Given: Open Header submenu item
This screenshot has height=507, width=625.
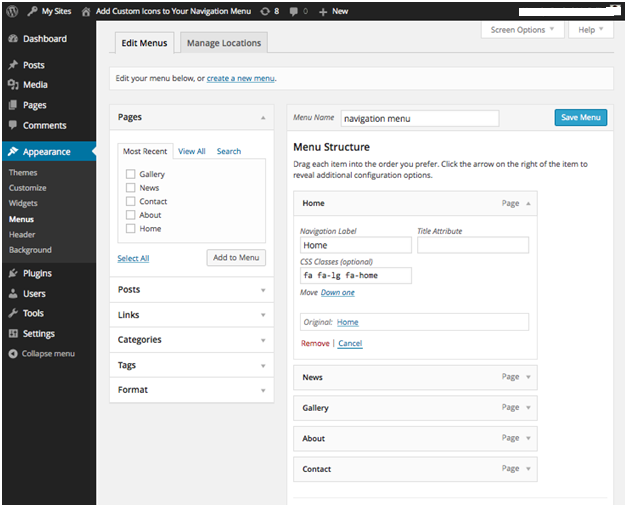Looking at the screenshot, I should [22, 235].
